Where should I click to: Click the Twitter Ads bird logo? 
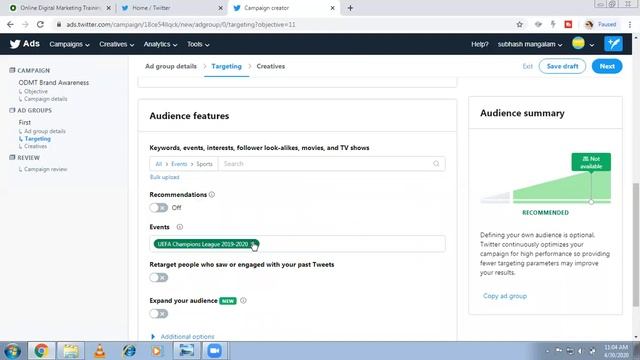[x=15, y=44]
